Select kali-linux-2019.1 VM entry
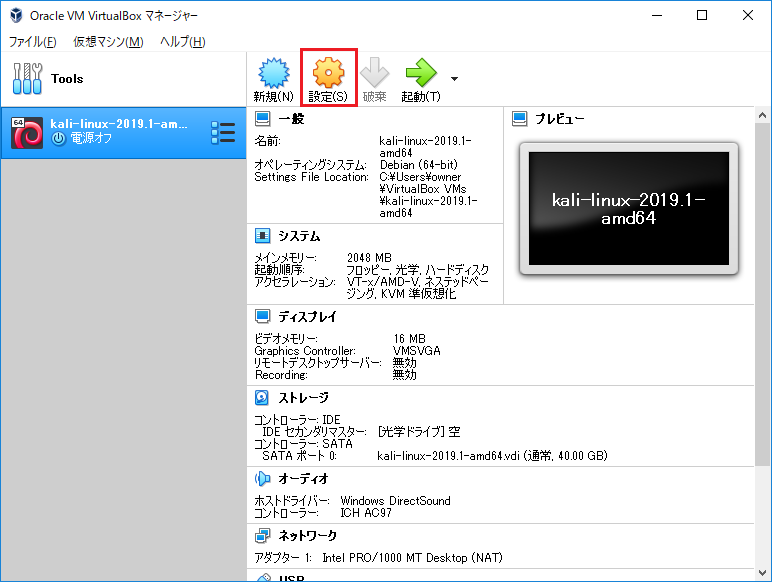The image size is (772, 582). [123, 132]
